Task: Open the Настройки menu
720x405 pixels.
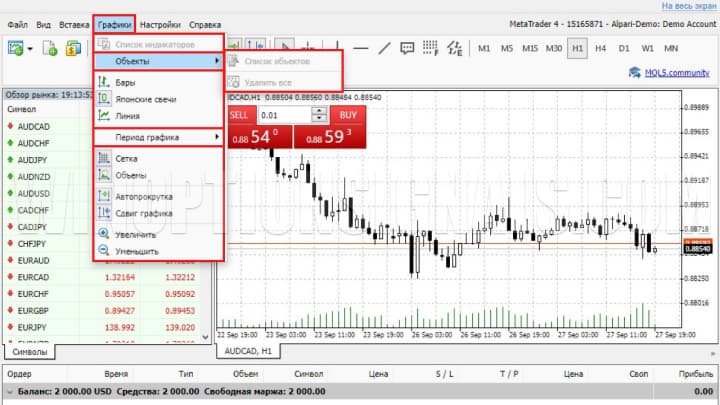Action: coord(160,23)
